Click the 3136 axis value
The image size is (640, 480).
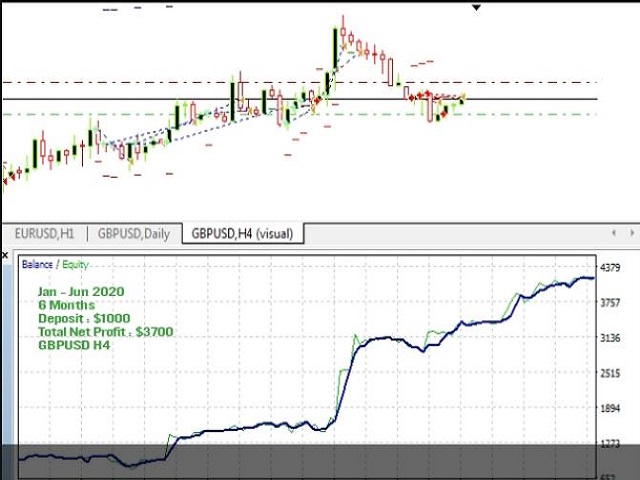610,338
